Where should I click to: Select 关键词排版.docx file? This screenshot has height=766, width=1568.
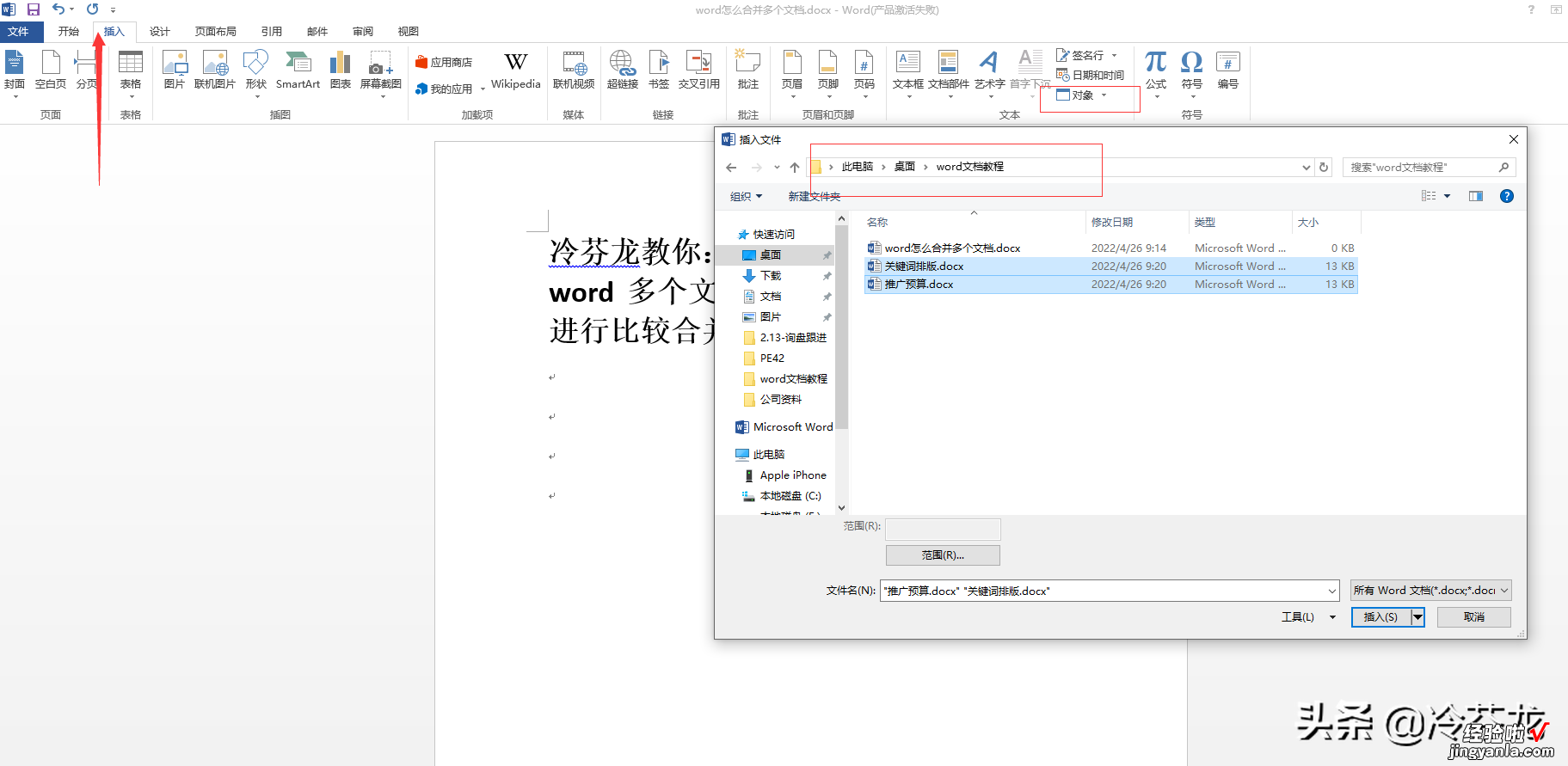pyautogui.click(x=1110, y=267)
